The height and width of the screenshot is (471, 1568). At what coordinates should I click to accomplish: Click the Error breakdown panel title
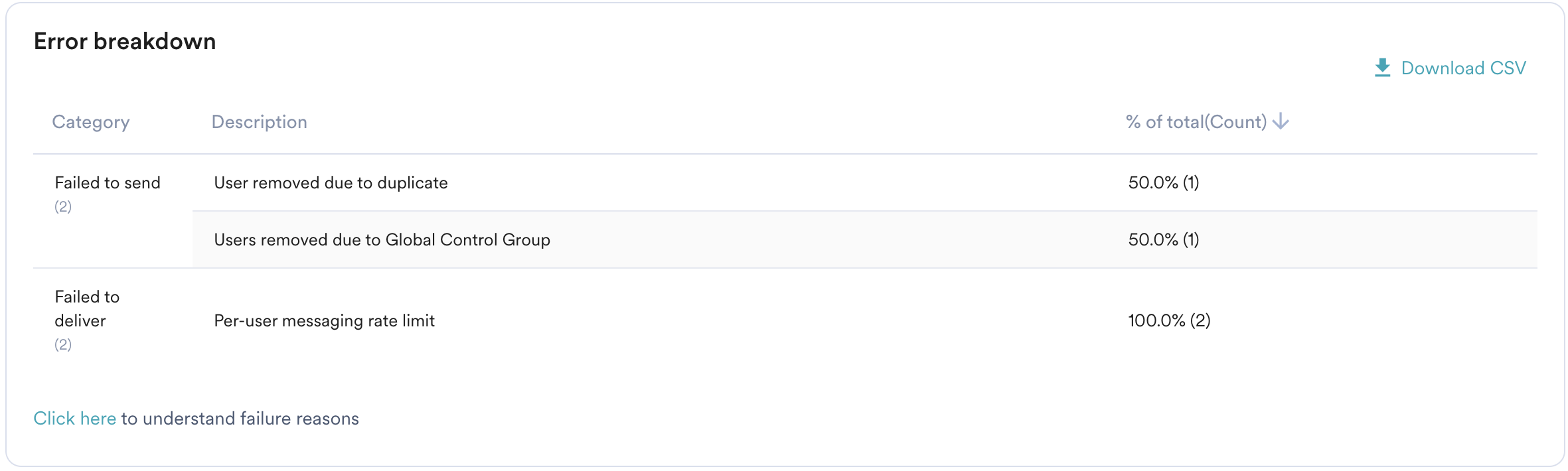[125, 40]
